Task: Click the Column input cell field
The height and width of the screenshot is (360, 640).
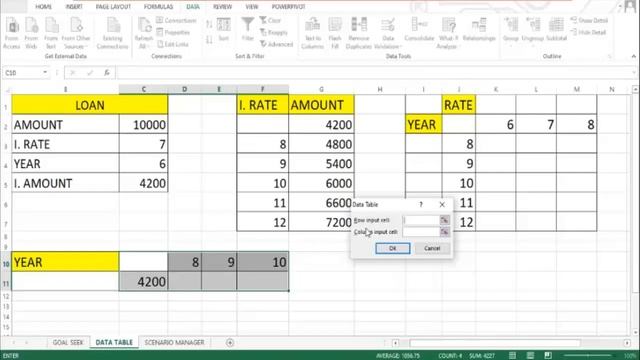Action: (x=421, y=232)
